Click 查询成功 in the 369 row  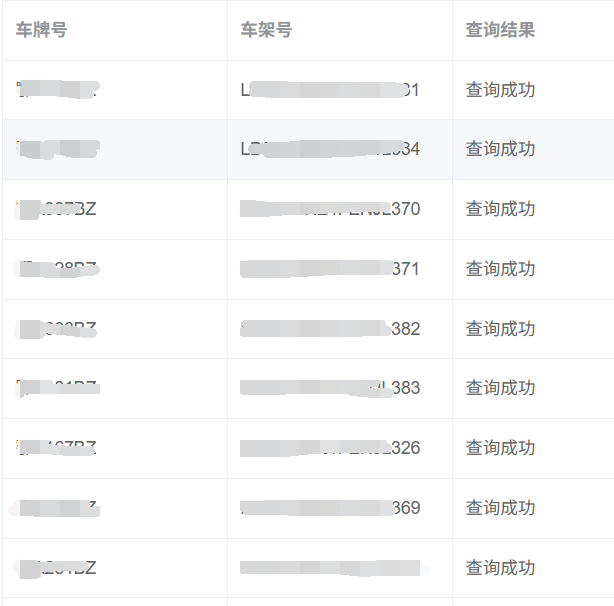tap(500, 508)
